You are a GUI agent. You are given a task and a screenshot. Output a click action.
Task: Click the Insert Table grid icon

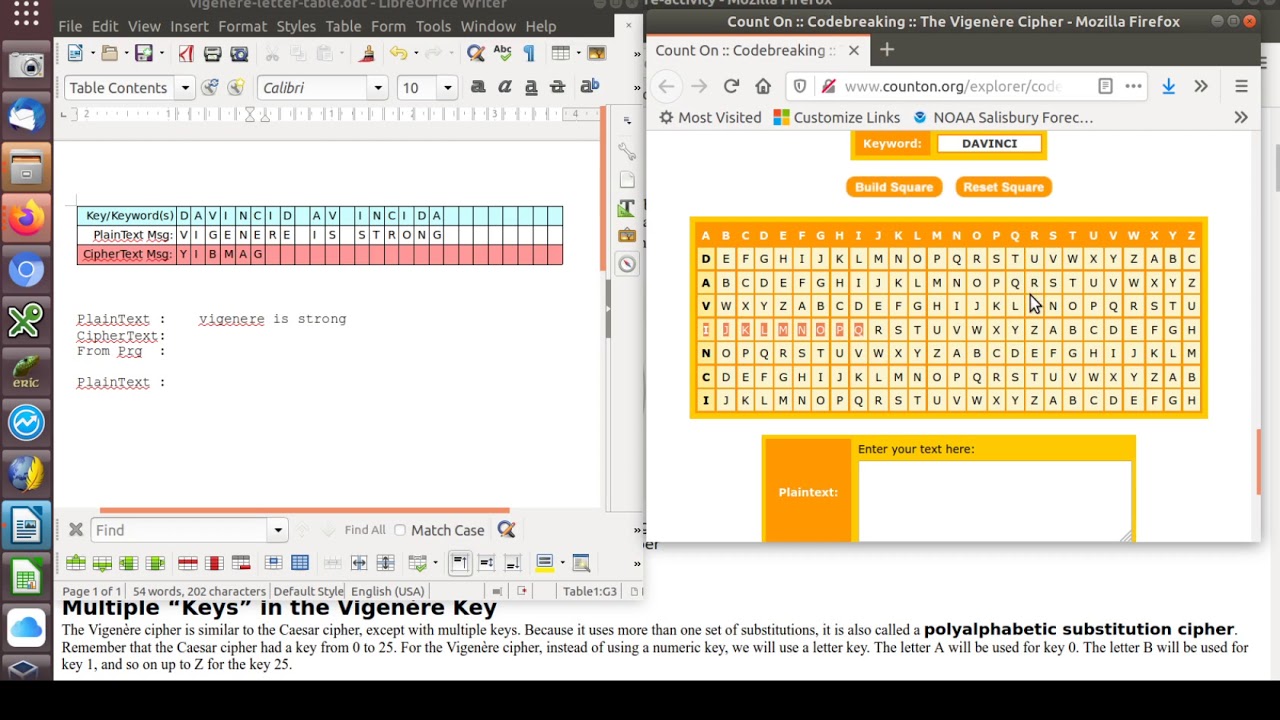tap(560, 53)
